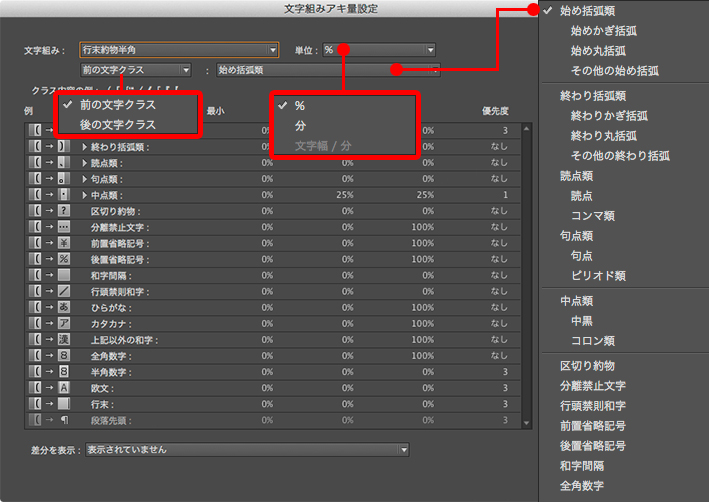
Task: Click the 漢 glyph icon in 上記以外の和字 row
Action: tap(64, 340)
